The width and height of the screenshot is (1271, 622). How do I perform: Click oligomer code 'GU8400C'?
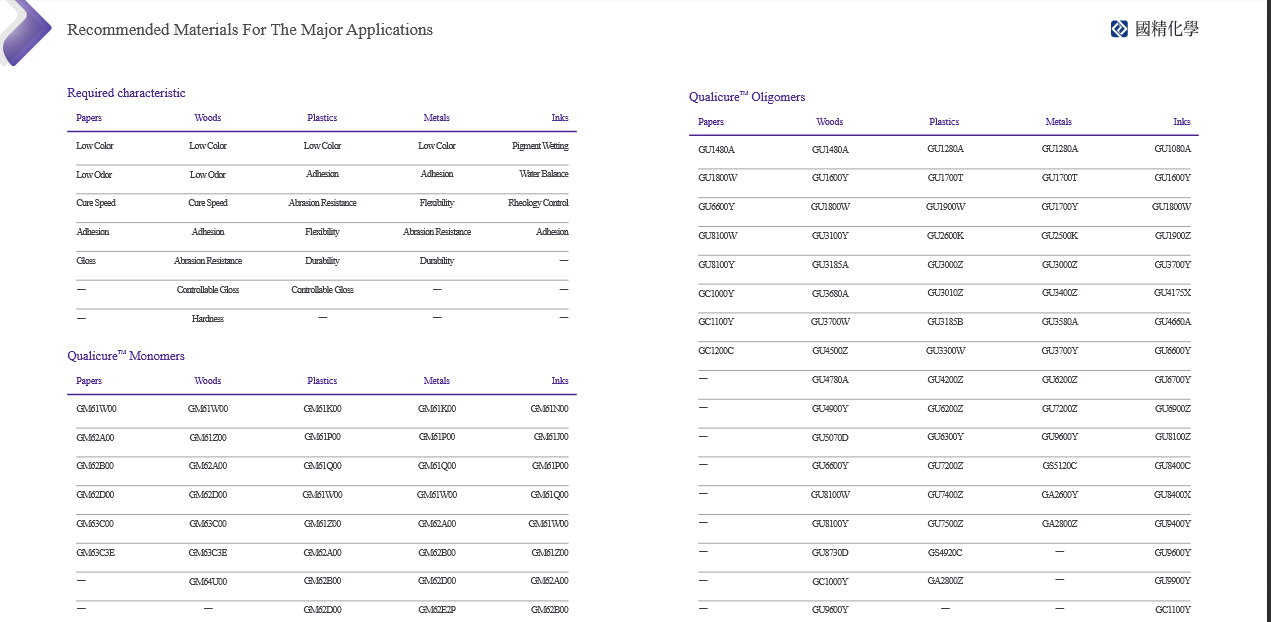1172,467
